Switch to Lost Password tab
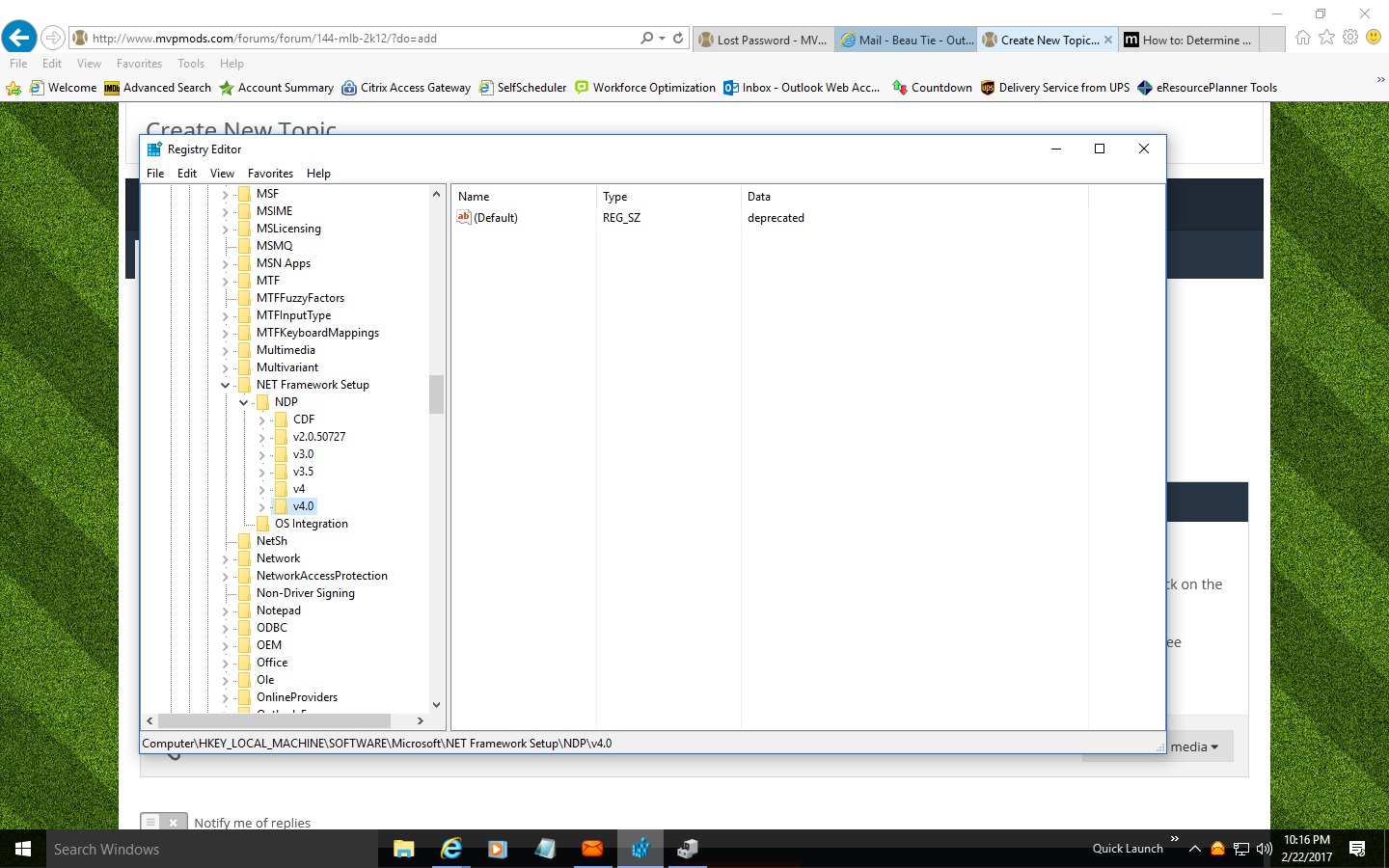The width and height of the screenshot is (1389, 868). [763, 40]
